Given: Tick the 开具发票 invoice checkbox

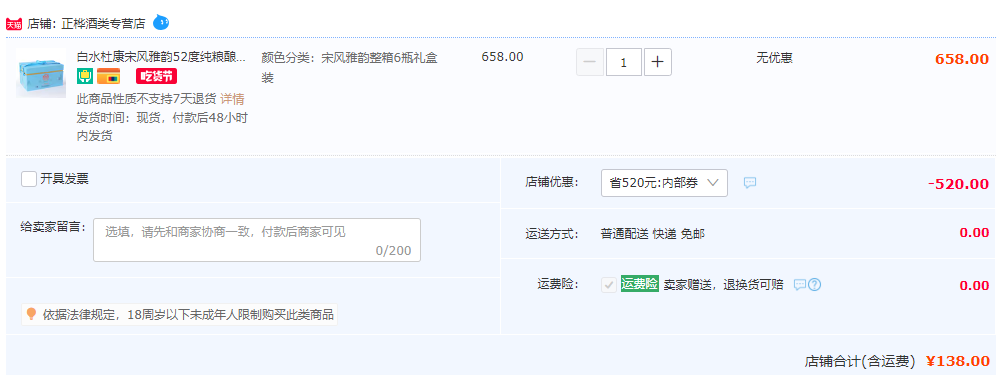Looking at the screenshot, I should (x=29, y=179).
